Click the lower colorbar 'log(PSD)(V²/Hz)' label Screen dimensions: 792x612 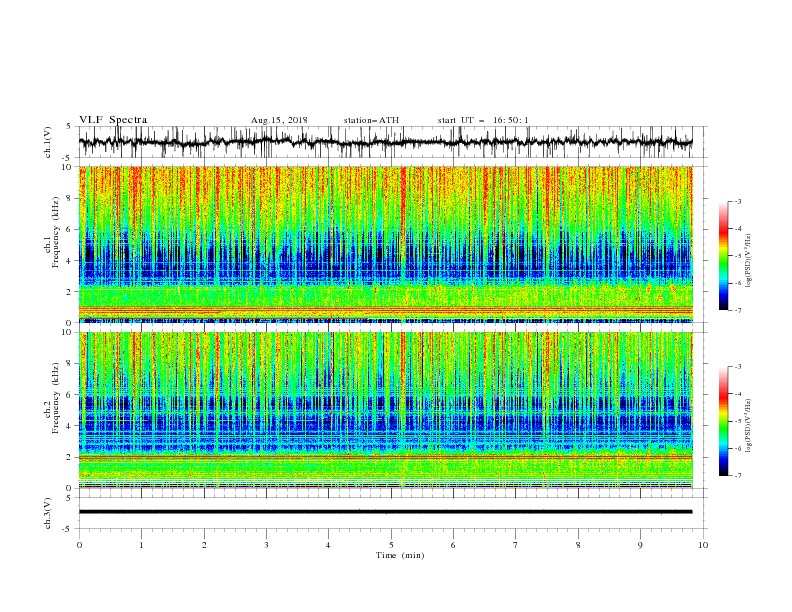748,426
